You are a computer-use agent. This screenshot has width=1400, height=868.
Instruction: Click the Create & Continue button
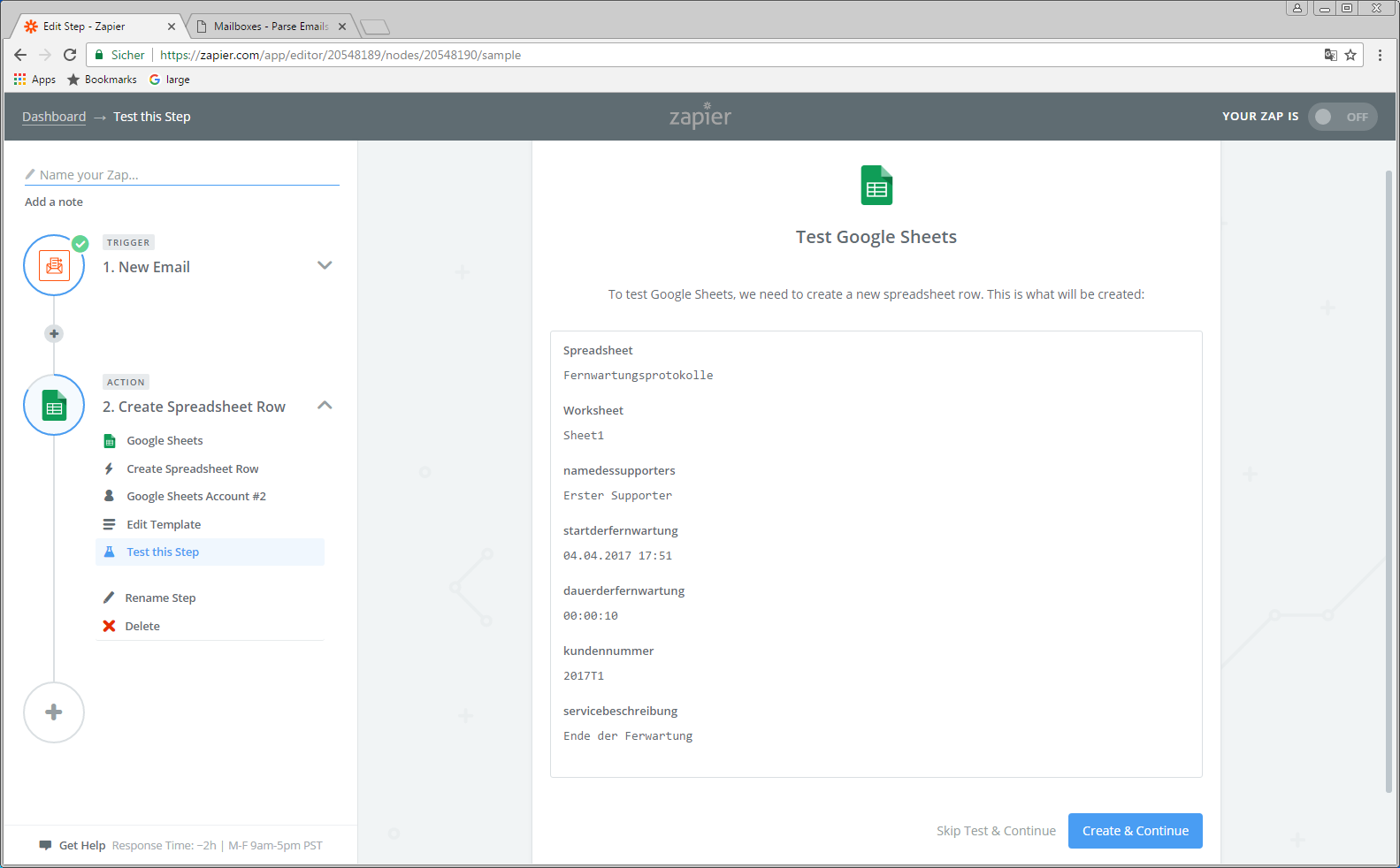[x=1135, y=831]
